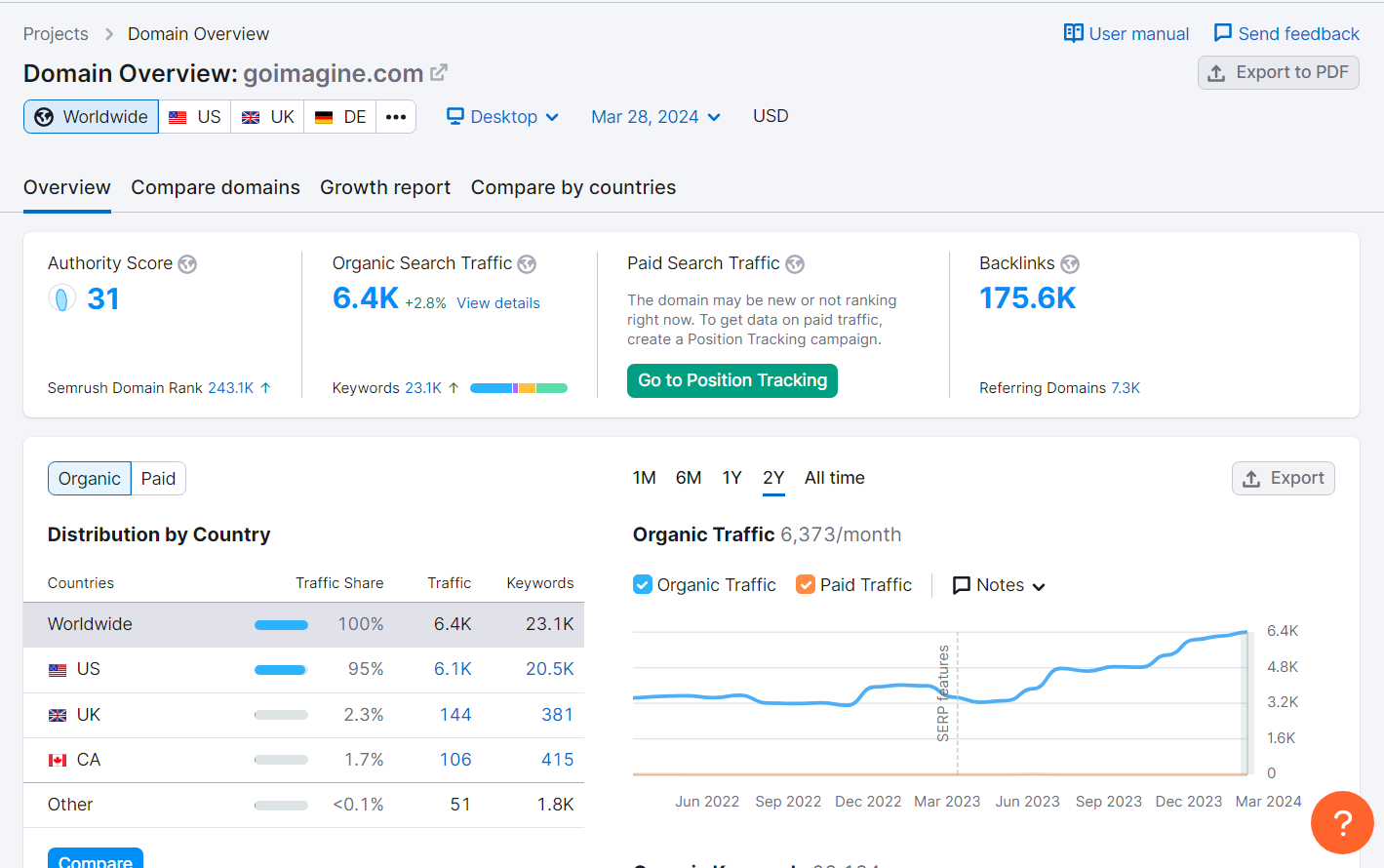Viewport: 1384px width, 868px height.
Task: Click the Authority Score info icon
Action: tap(187, 263)
